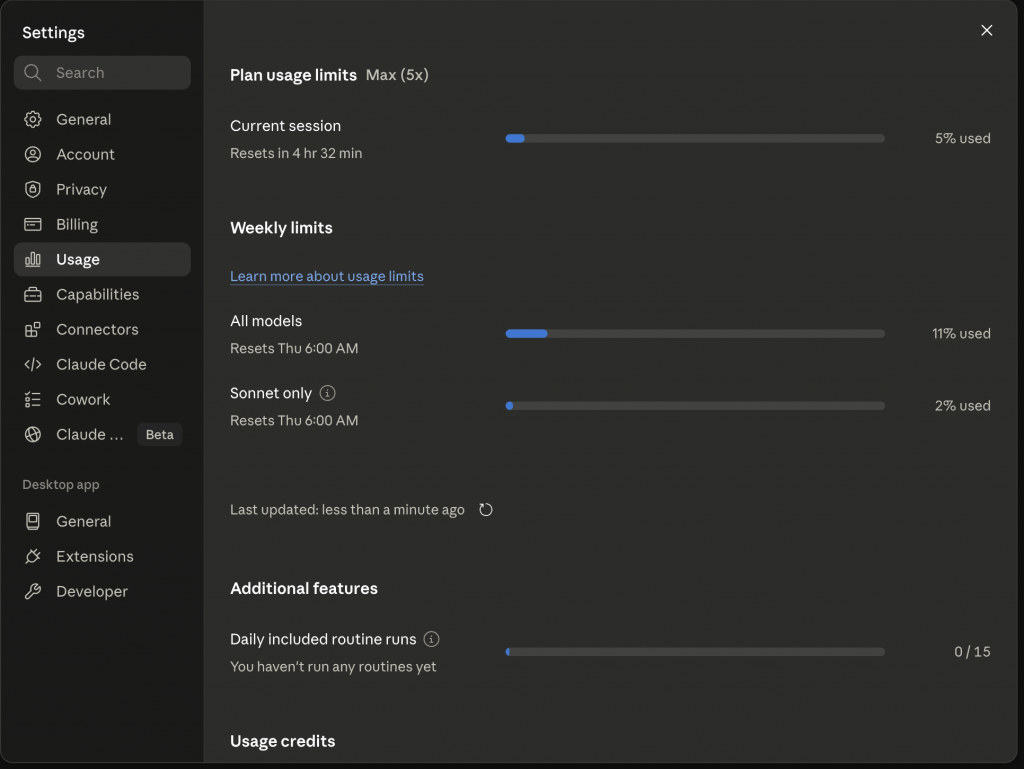Click the Connectors blocks icon
Screen dimensions: 1024x769
tap(33, 330)
